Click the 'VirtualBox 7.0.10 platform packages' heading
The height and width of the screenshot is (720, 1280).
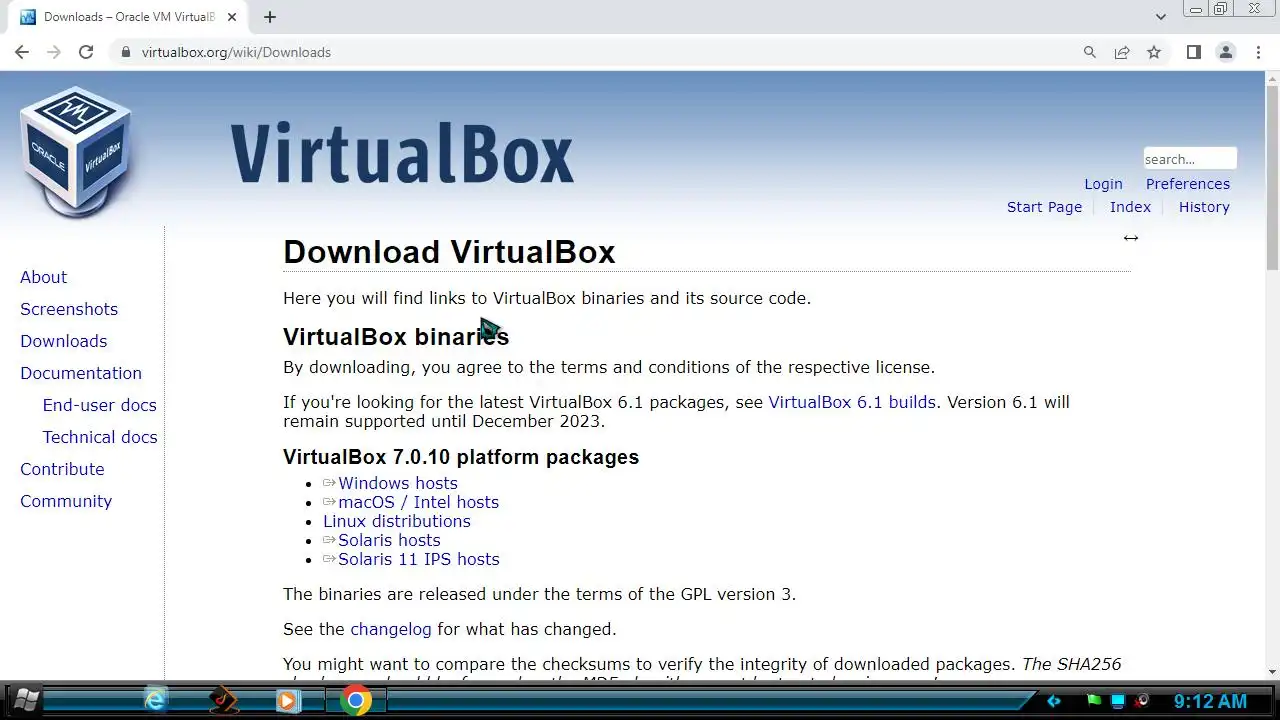pyautogui.click(x=461, y=457)
